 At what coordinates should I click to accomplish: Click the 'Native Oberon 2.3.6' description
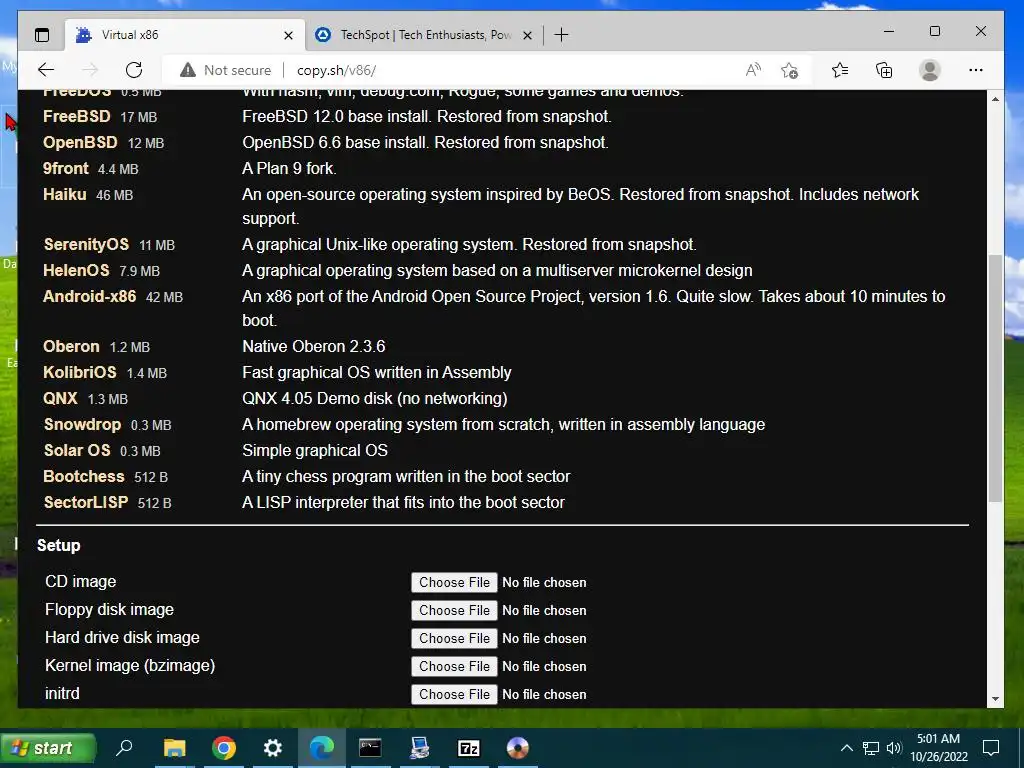point(313,346)
